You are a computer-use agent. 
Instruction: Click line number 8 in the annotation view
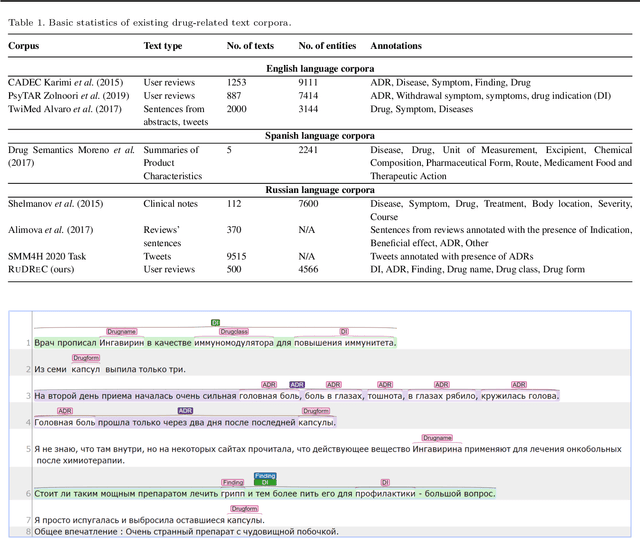(28, 531)
